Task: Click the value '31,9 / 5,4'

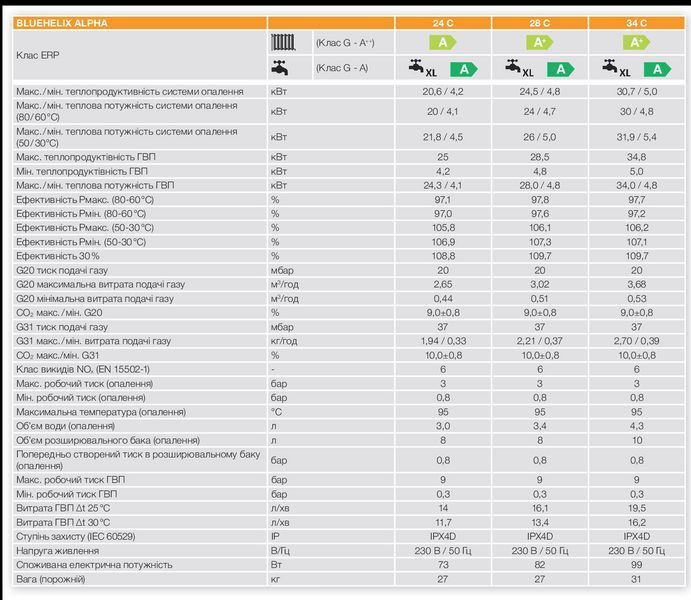Action: [x=636, y=137]
